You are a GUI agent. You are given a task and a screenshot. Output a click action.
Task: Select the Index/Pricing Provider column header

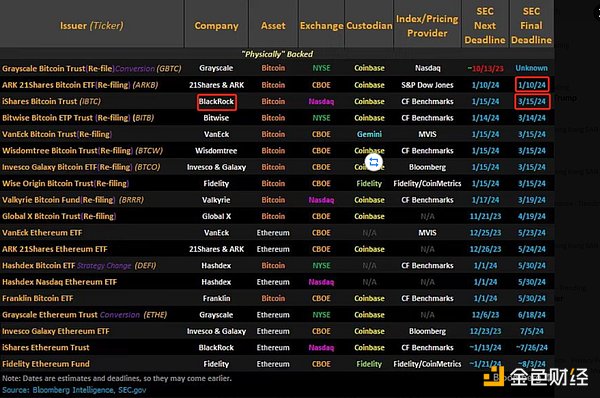427,26
